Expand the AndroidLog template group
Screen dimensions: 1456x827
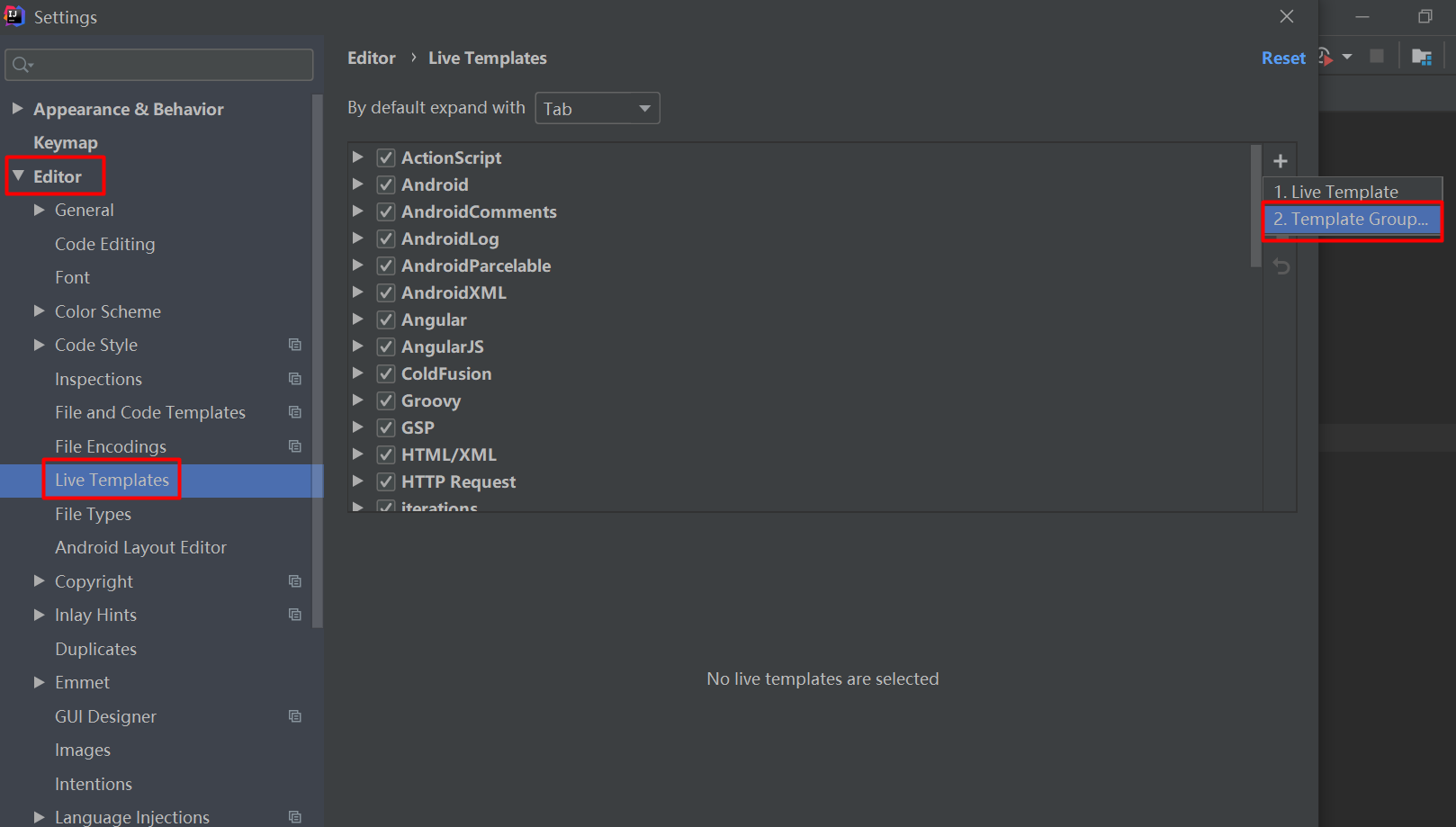358,238
